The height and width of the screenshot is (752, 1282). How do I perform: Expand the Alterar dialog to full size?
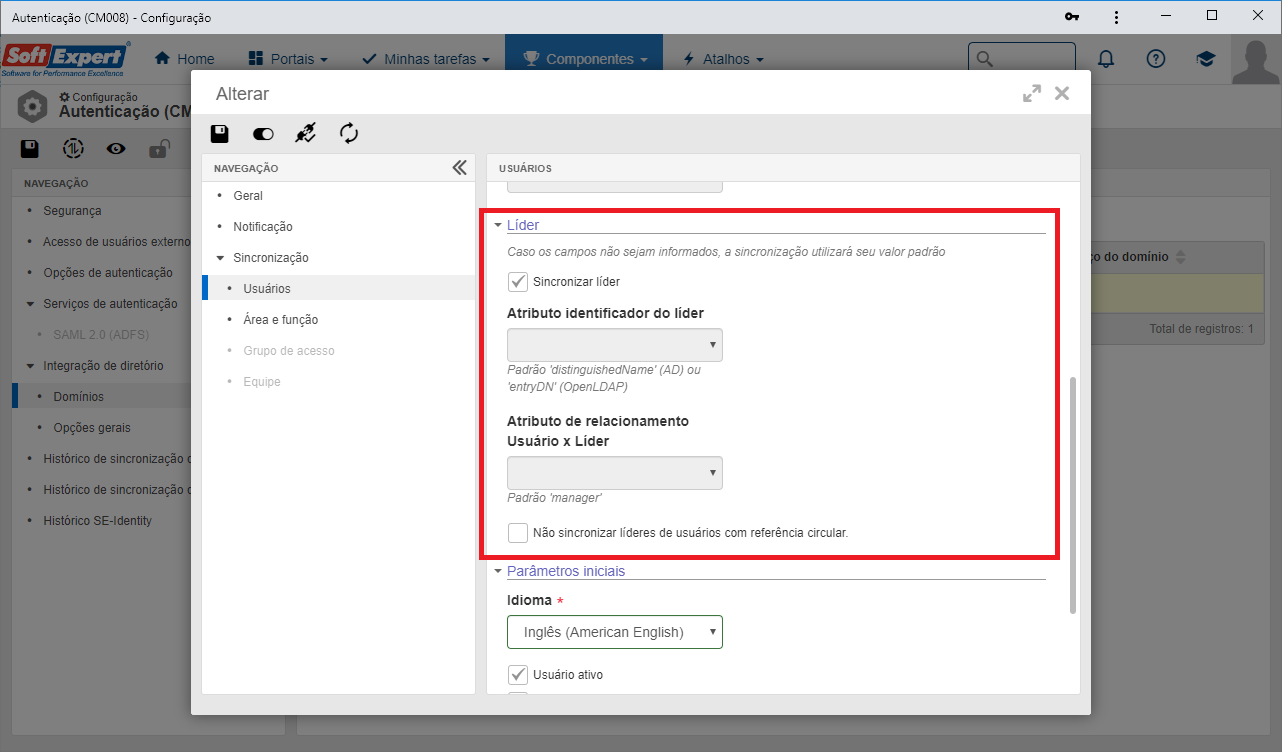click(1032, 93)
